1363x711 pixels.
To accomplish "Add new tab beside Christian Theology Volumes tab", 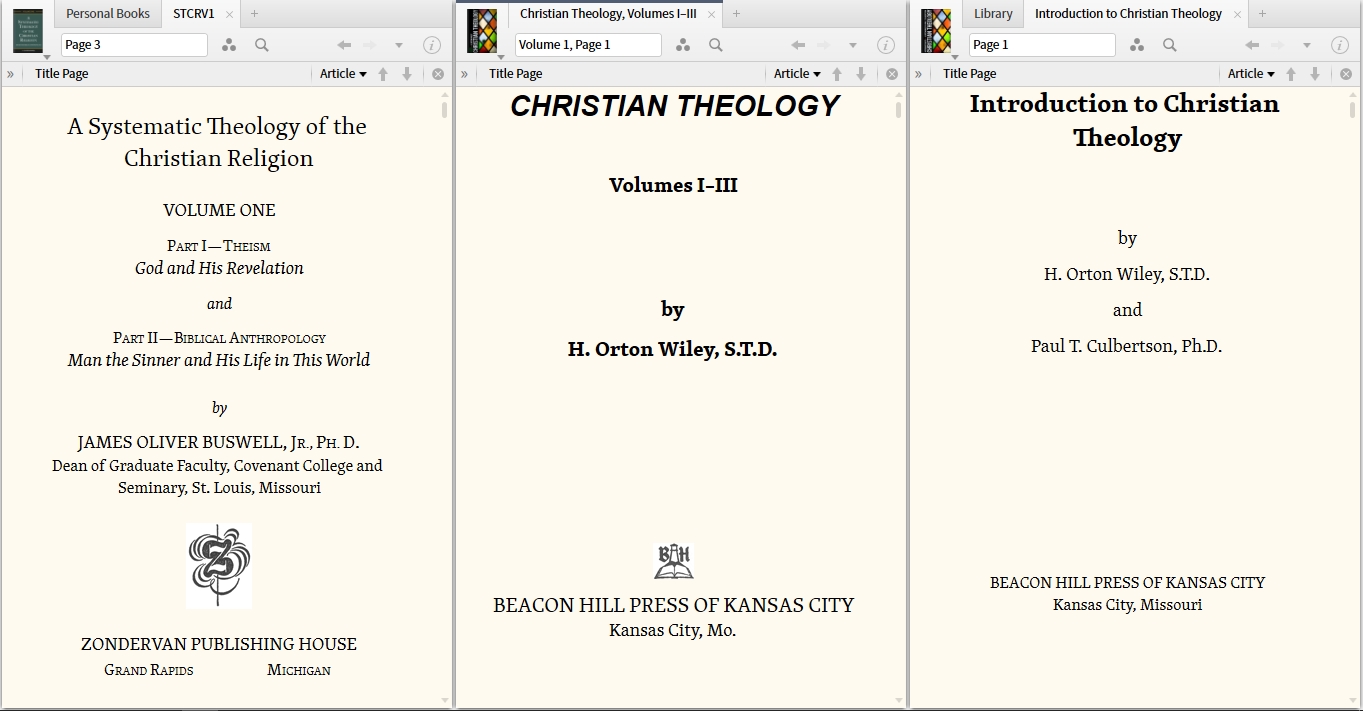I will point(736,14).
